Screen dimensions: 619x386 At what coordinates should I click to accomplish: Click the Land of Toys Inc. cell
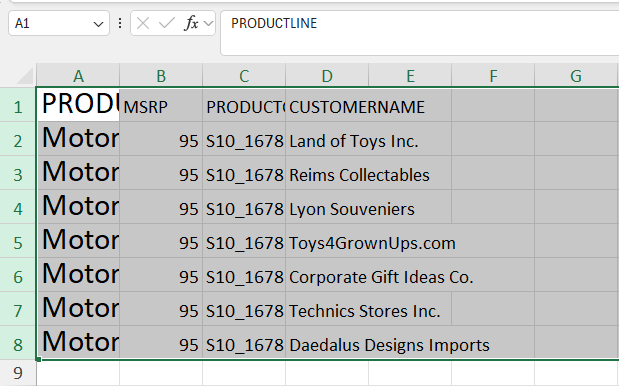point(327,139)
